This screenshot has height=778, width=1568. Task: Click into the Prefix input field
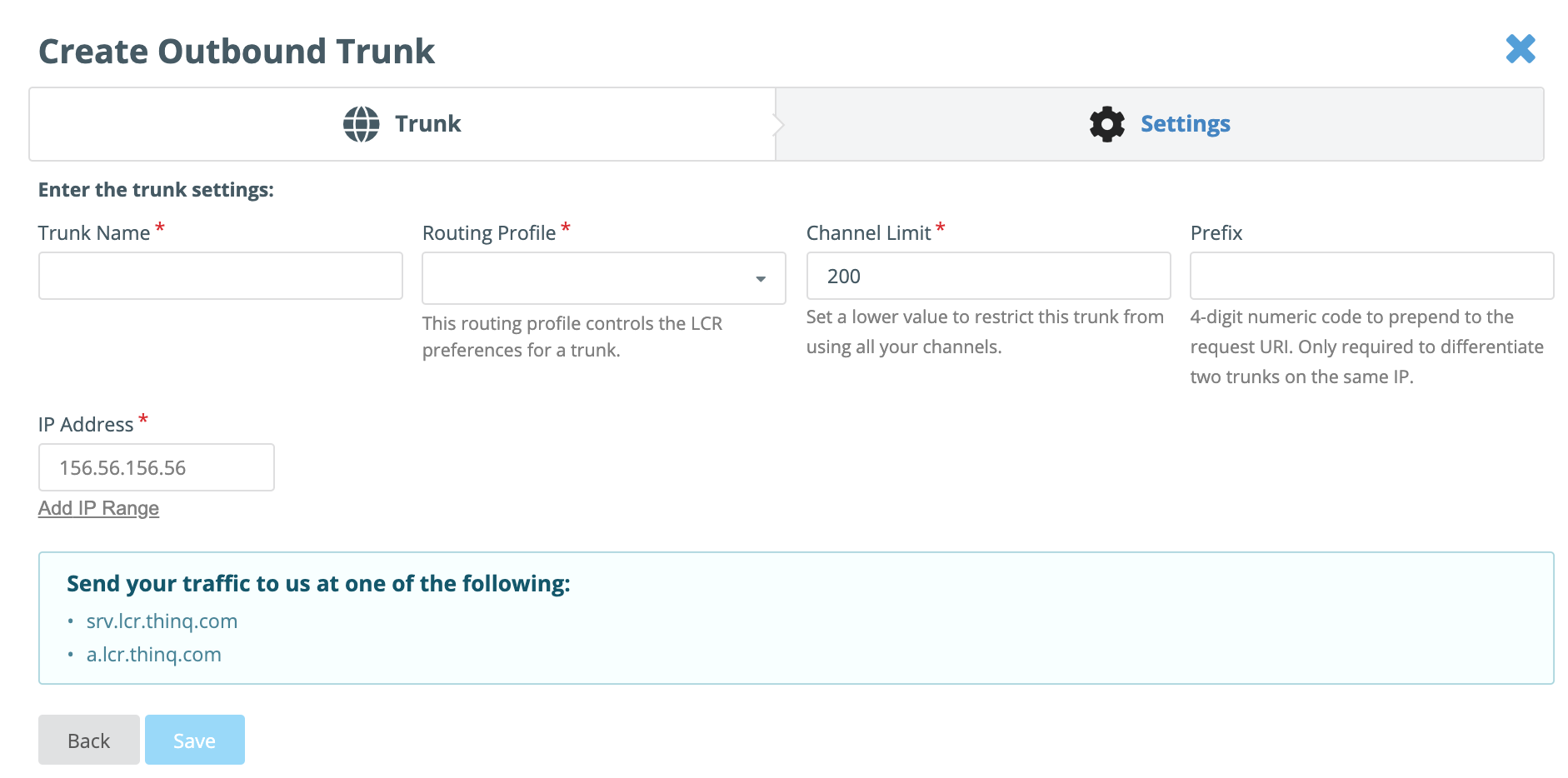[1371, 276]
